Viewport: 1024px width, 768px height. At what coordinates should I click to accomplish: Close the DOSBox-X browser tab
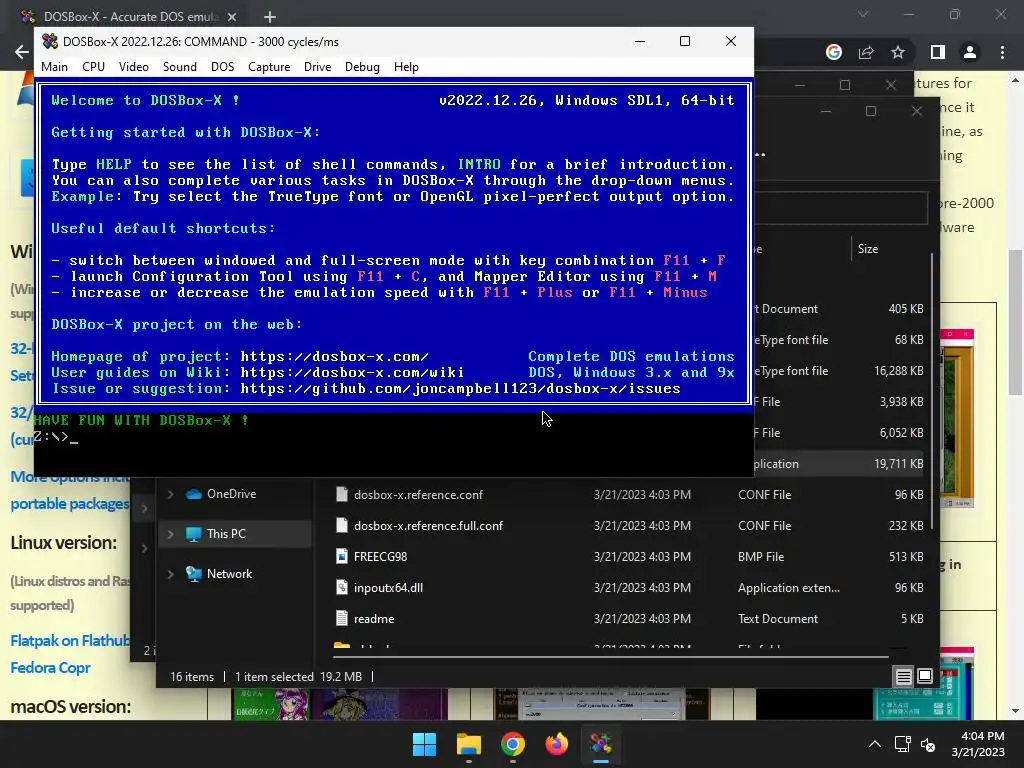232,16
